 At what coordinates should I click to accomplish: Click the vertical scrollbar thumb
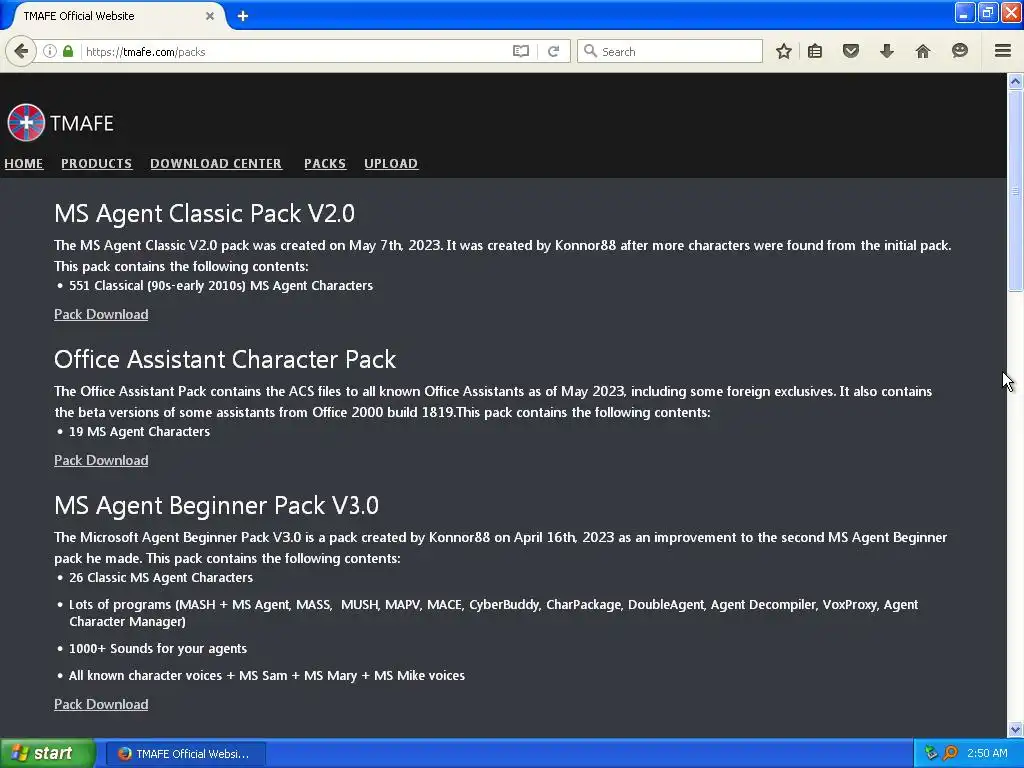(1015, 191)
